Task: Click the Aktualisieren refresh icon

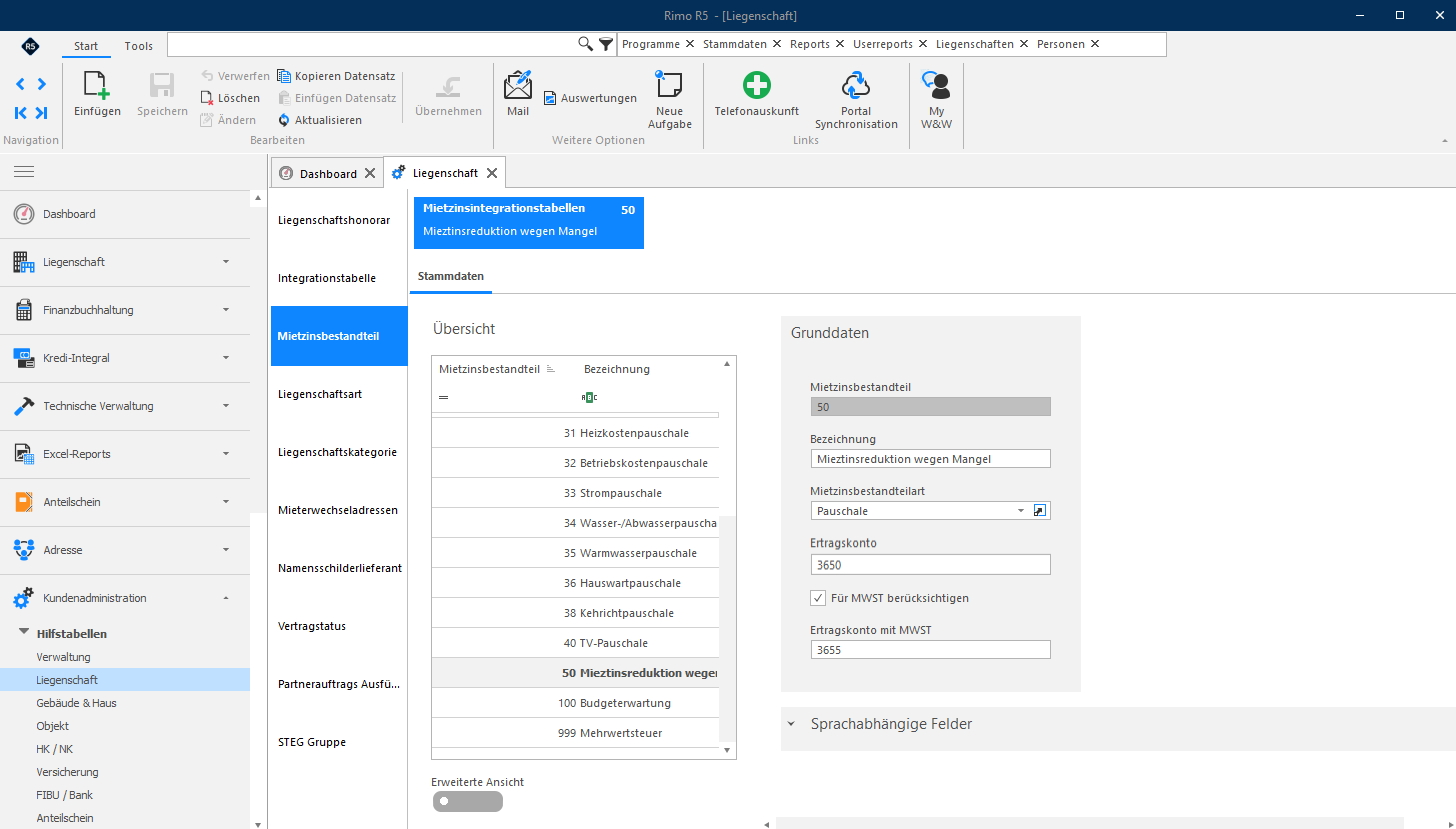Action: pos(283,120)
